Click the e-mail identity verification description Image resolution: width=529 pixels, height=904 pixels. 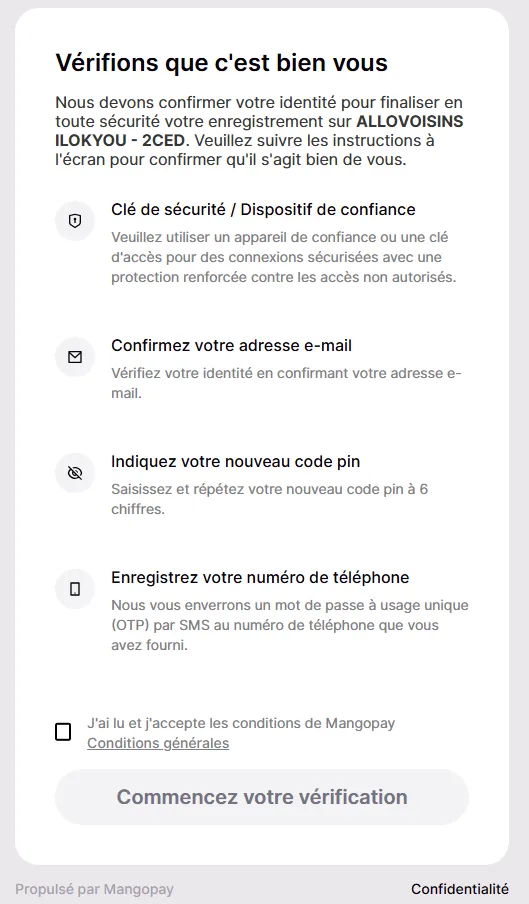[286, 383]
